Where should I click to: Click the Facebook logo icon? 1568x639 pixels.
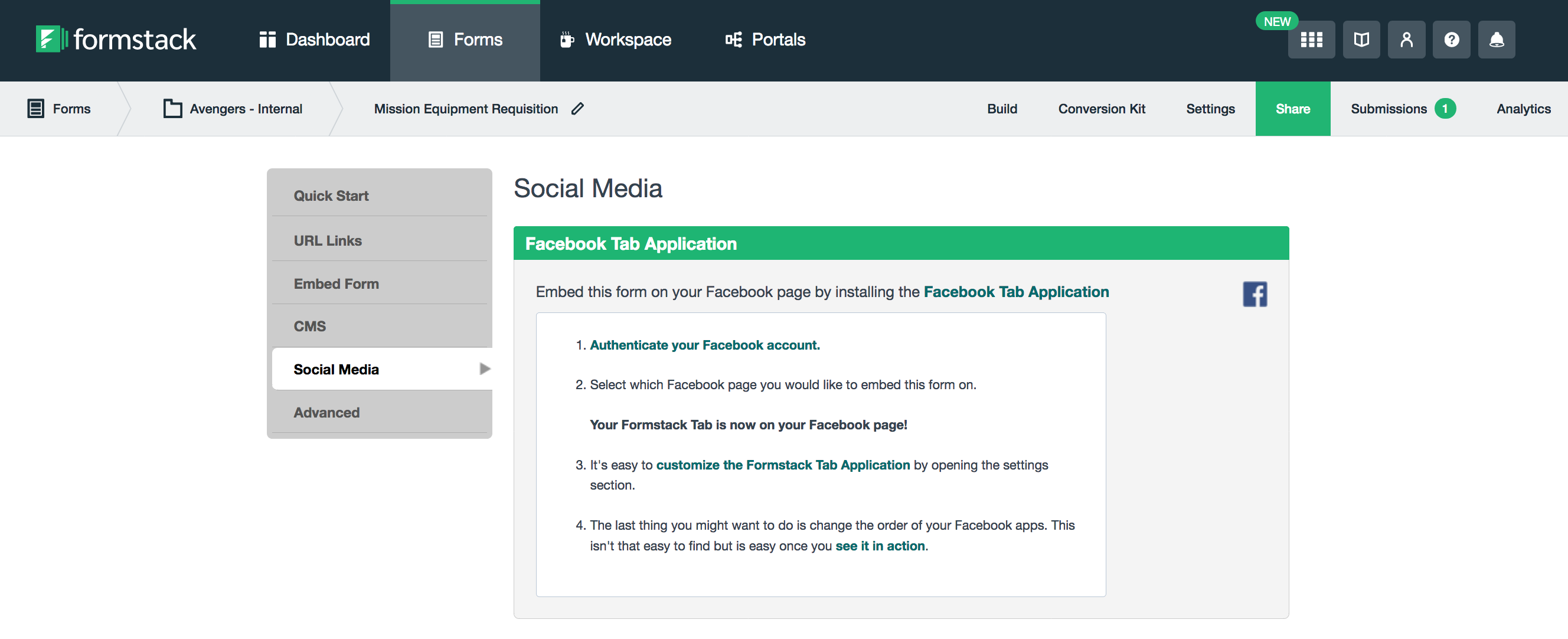pyautogui.click(x=1254, y=294)
